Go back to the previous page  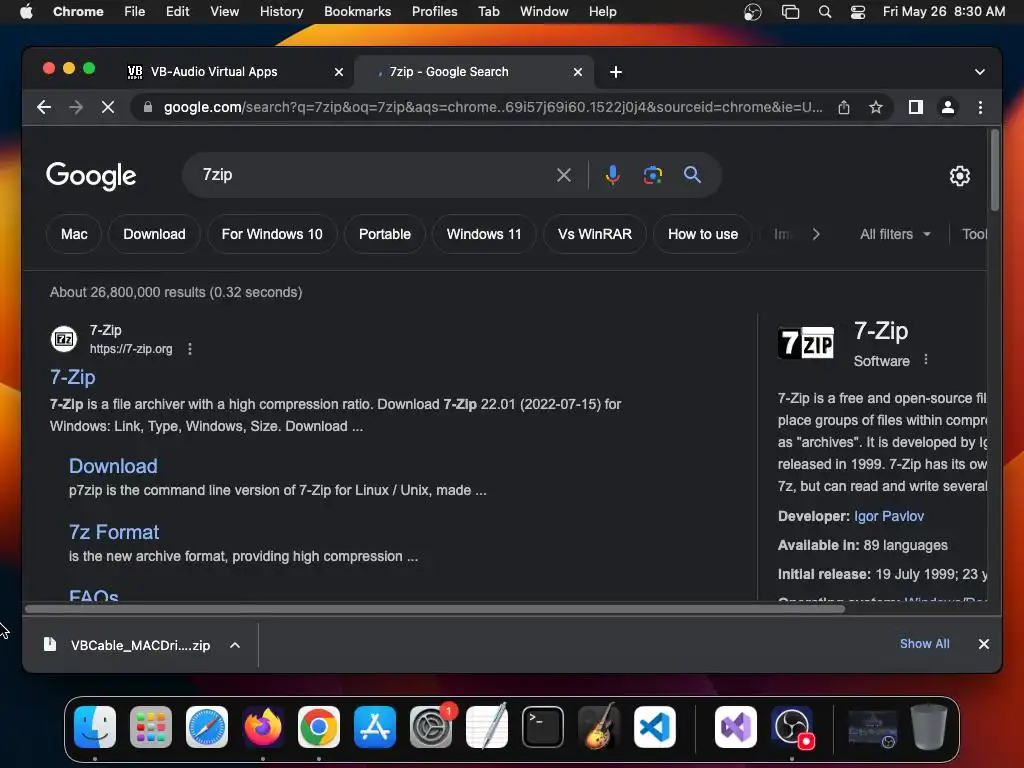[44, 107]
